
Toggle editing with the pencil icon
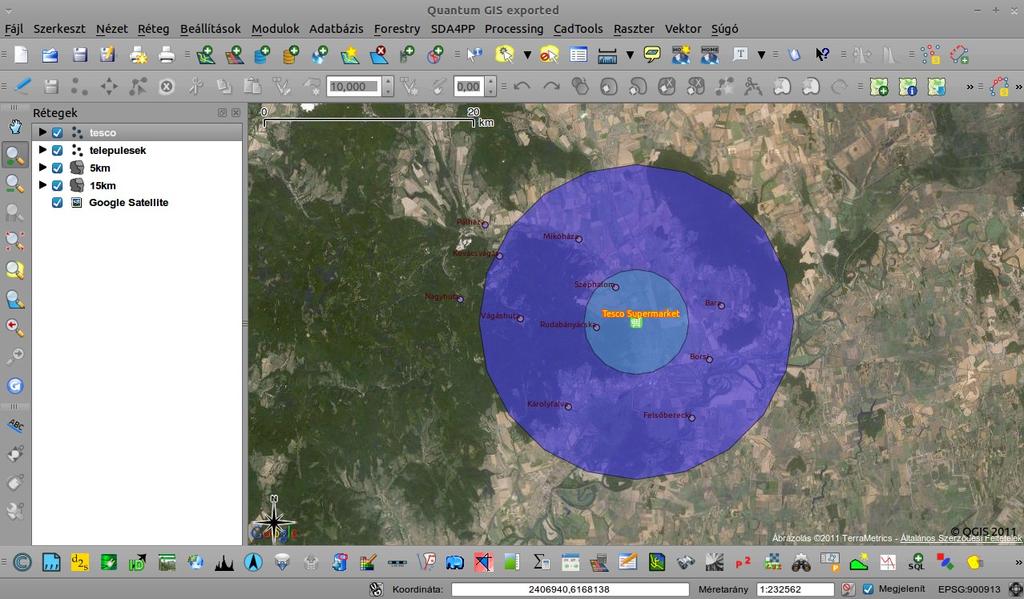click(23, 86)
